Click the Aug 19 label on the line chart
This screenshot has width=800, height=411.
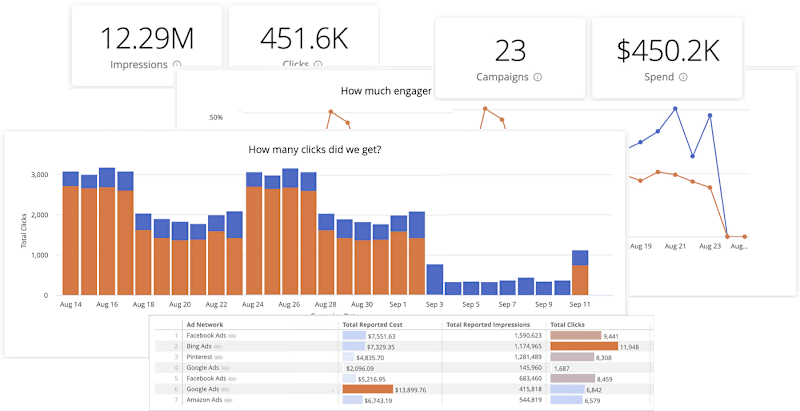click(641, 246)
